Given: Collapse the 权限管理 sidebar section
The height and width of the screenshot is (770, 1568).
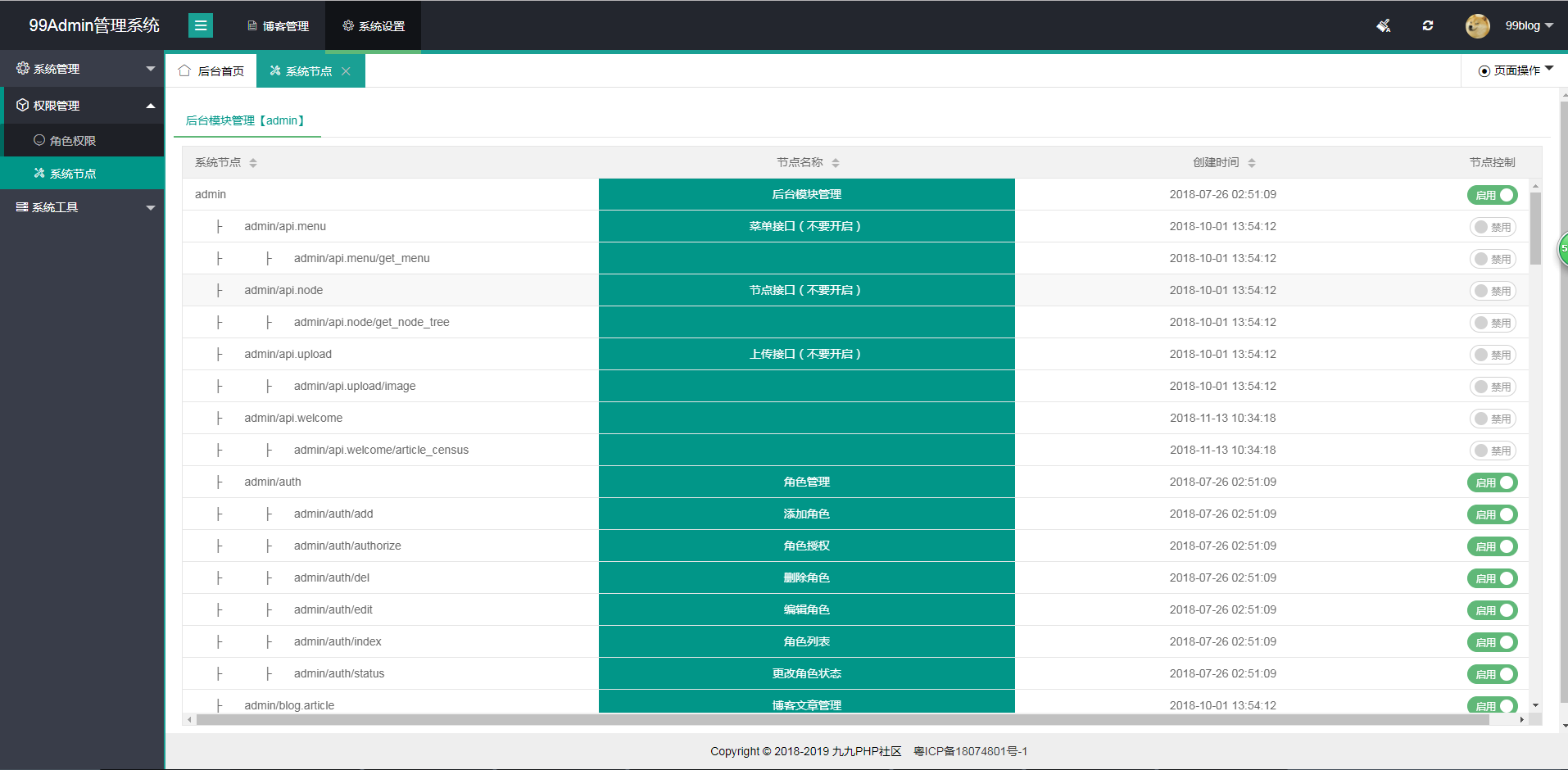Looking at the screenshot, I should 82,106.
